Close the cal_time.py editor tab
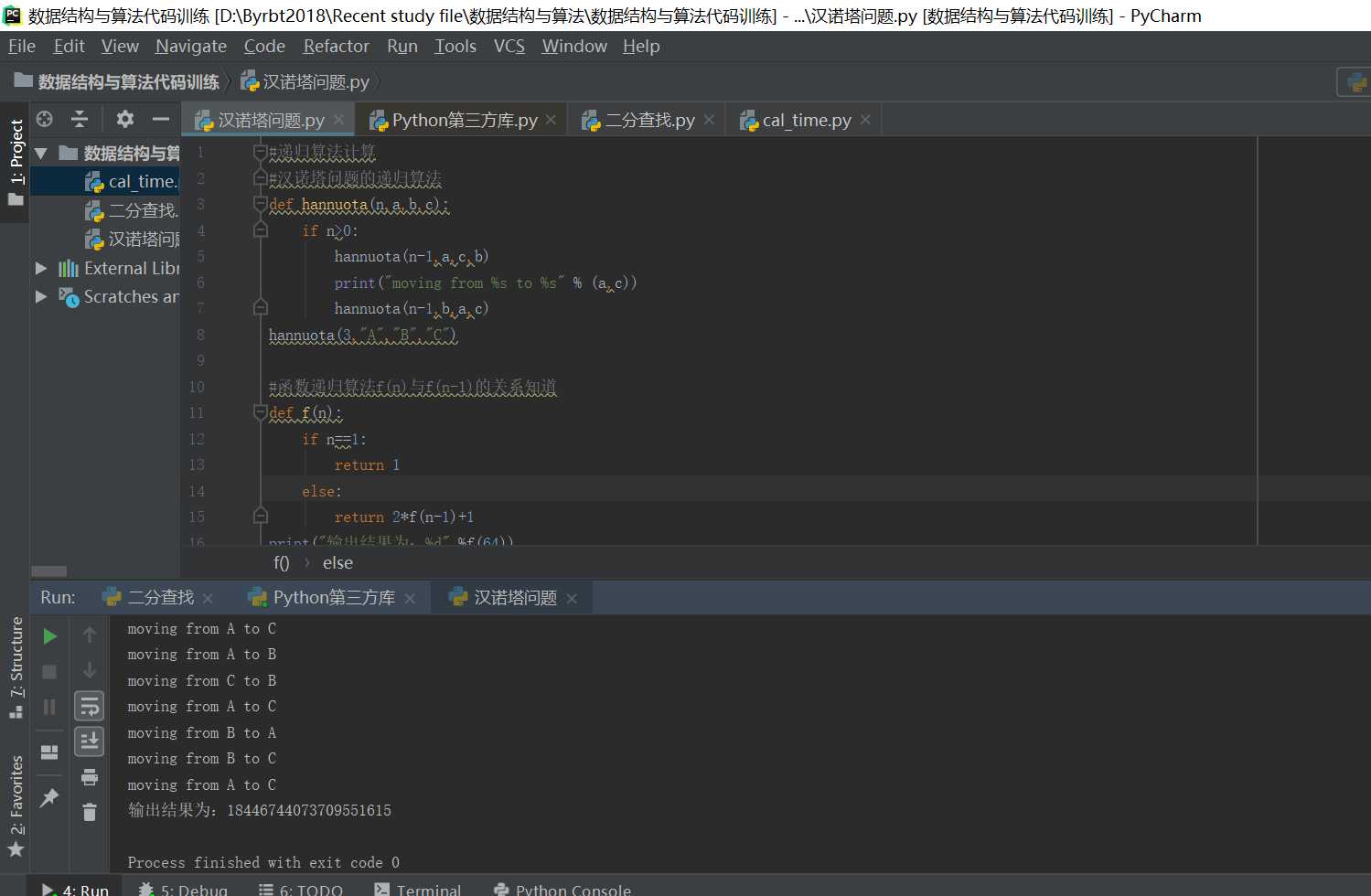Screen dimensions: 1371x896 865,120
